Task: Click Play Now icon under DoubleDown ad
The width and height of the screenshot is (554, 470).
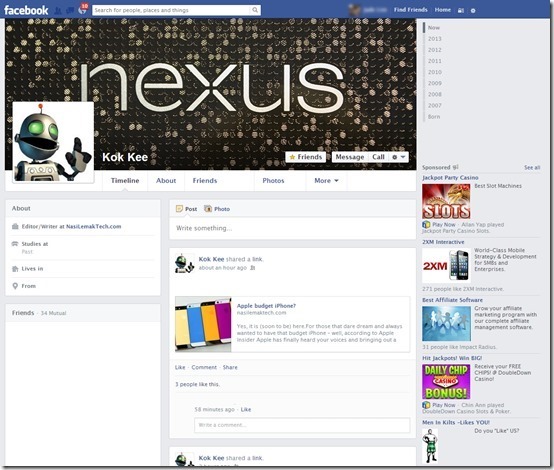Action: [426, 405]
